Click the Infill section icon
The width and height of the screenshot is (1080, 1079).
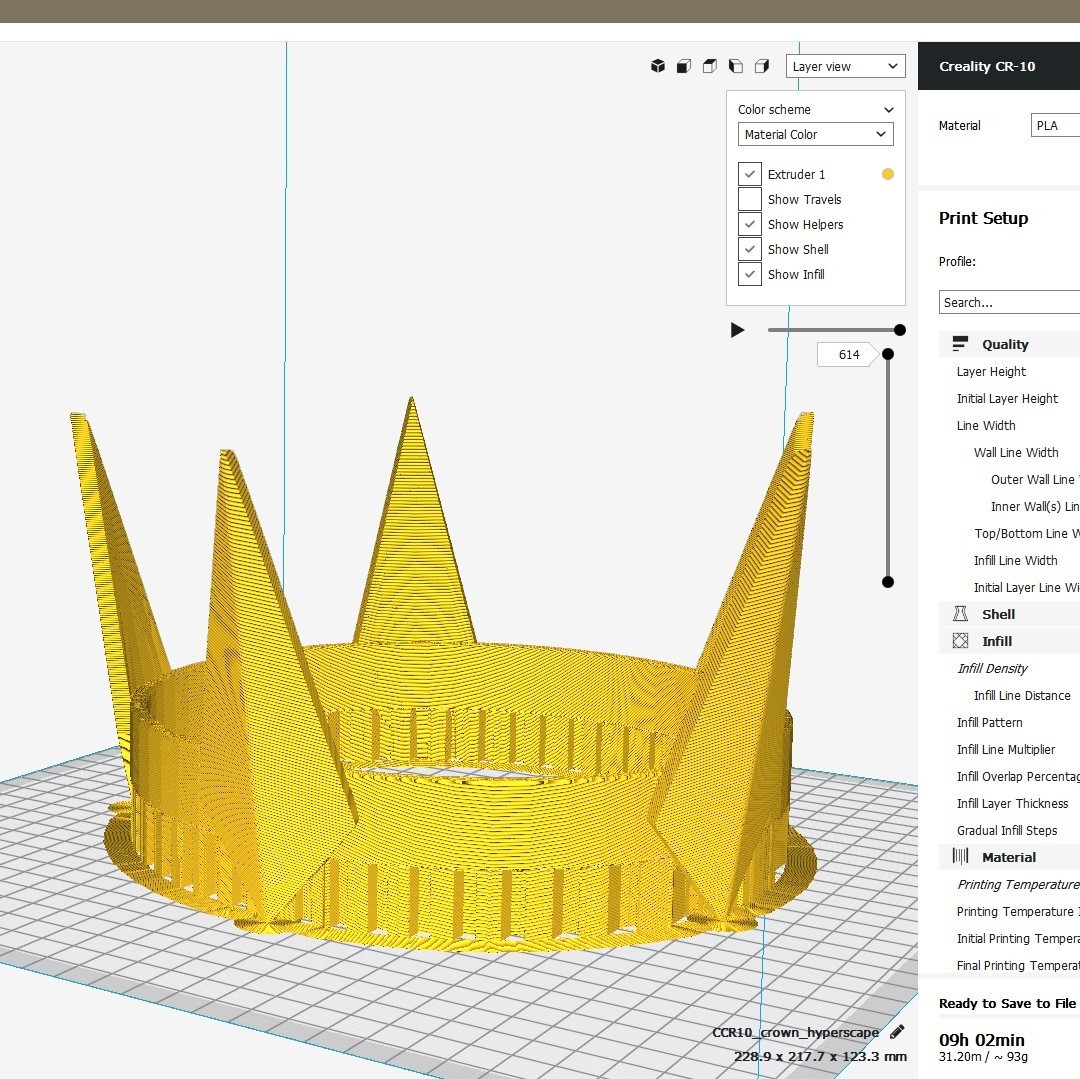(961, 640)
